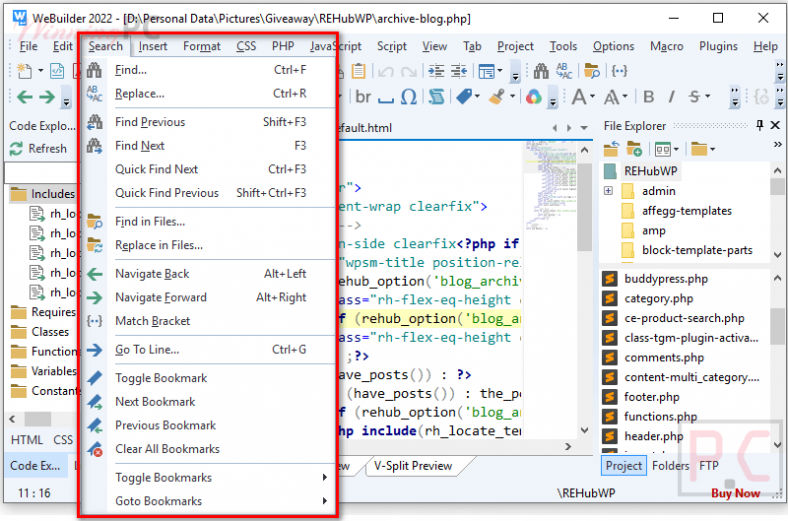Select the REHubWP root folder
Image resolution: width=788 pixels, height=521 pixels.
coord(650,171)
